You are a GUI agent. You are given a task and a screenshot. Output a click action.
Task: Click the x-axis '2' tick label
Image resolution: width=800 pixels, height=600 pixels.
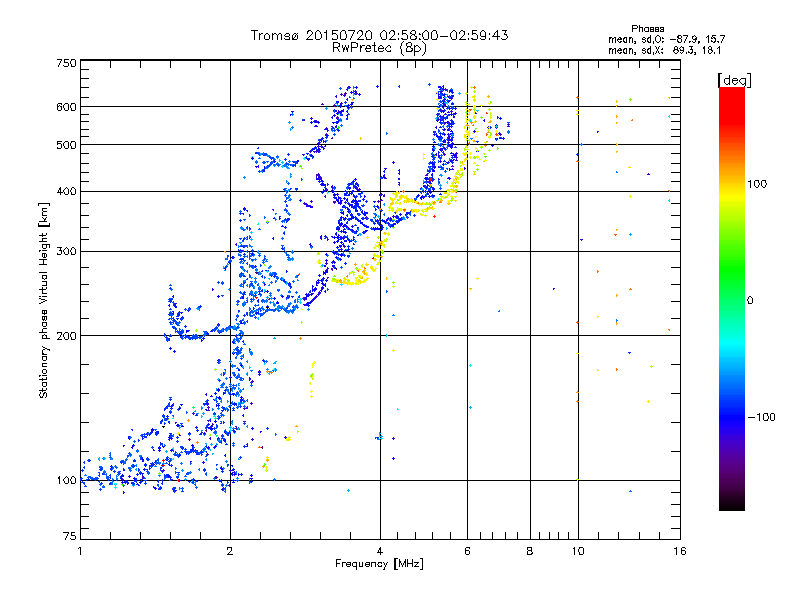coord(230,551)
